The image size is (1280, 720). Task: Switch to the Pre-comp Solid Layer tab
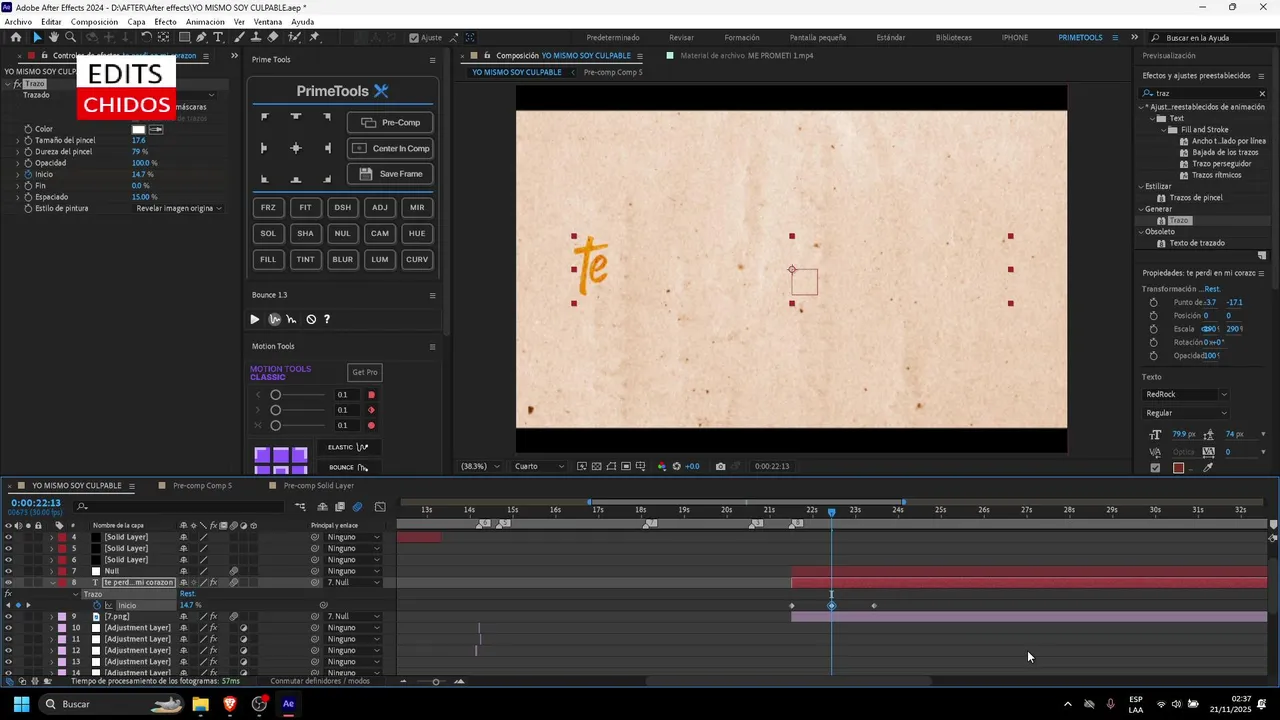[318, 486]
